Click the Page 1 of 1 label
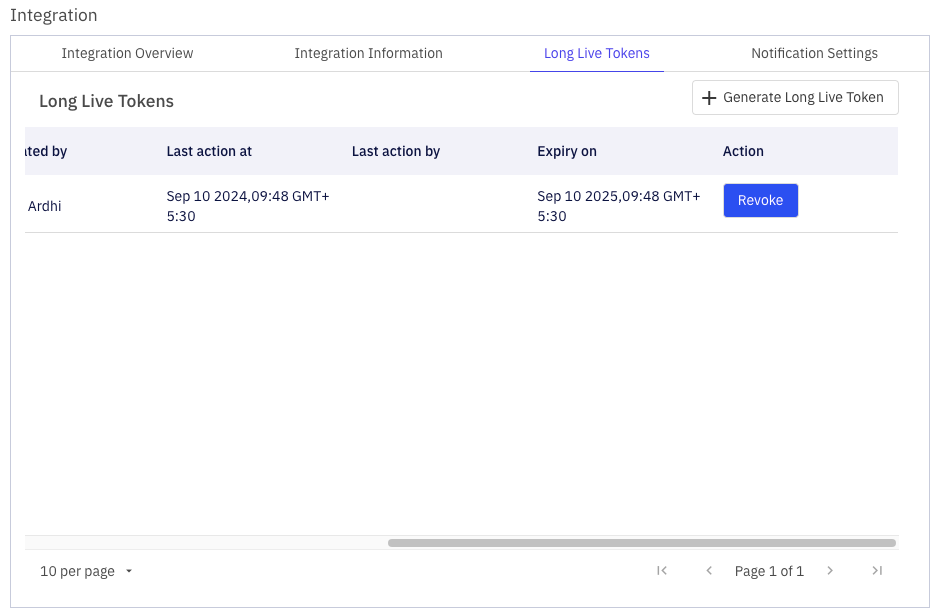Viewport: 934px width, 612px height. click(x=769, y=570)
